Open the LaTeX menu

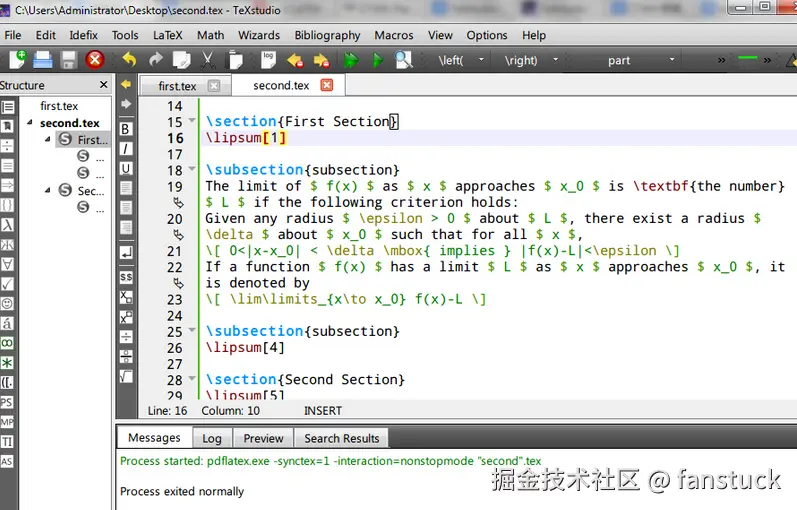[x=168, y=35]
